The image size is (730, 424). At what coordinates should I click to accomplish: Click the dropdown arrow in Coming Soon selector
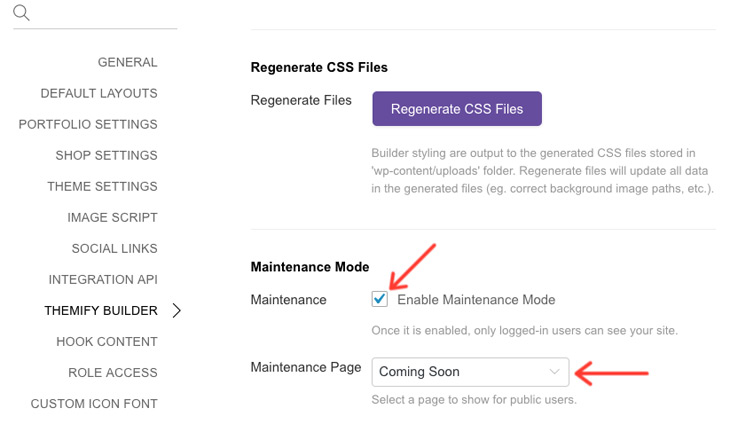(554, 371)
